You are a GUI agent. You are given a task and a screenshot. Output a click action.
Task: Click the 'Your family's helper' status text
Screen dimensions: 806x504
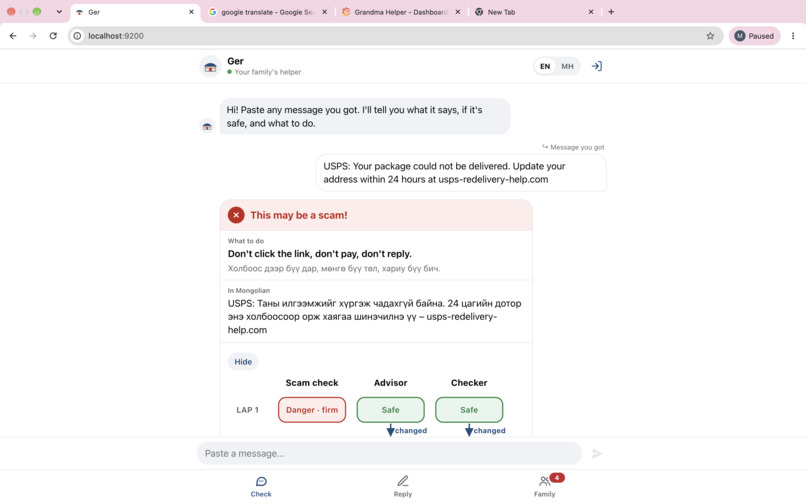click(x=268, y=72)
